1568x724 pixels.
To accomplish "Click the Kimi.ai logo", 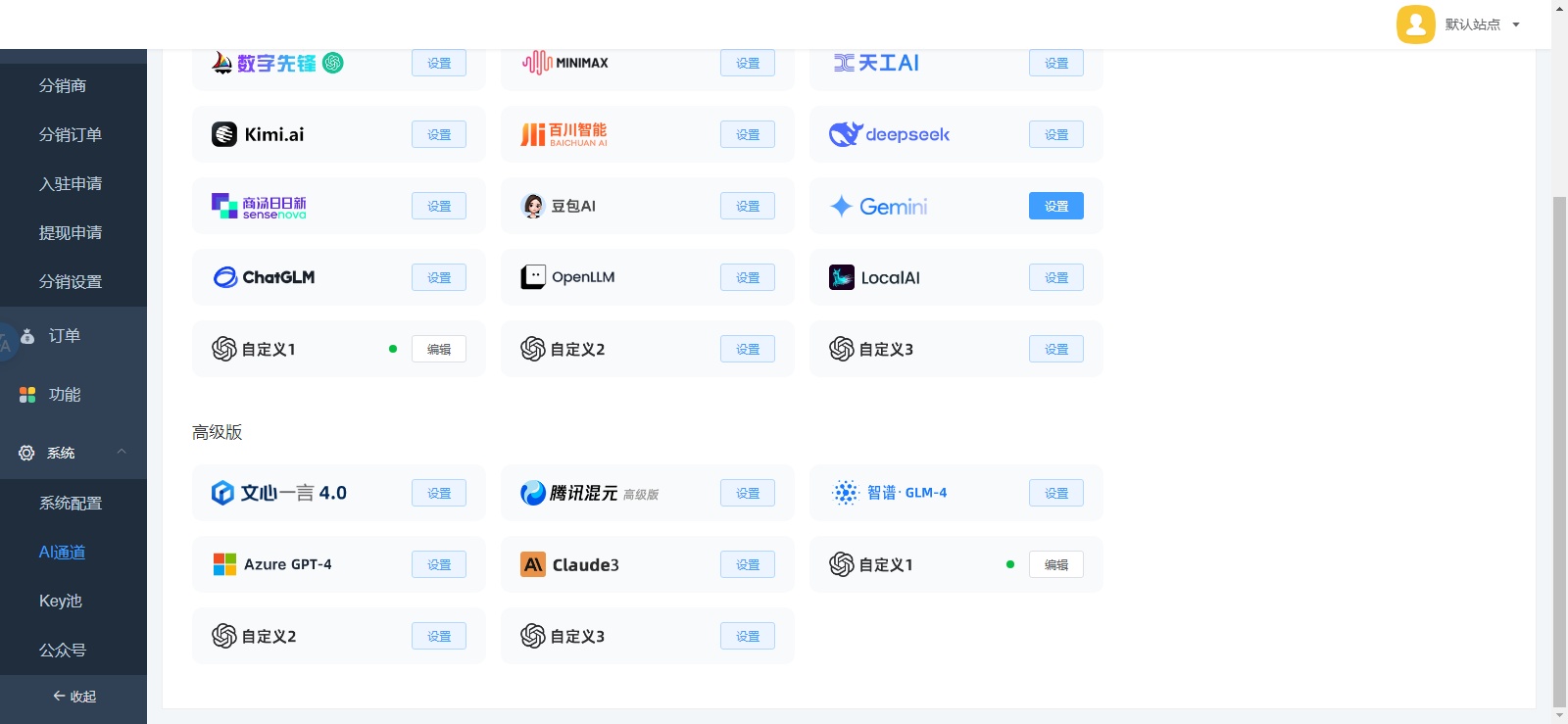I will click(x=258, y=134).
